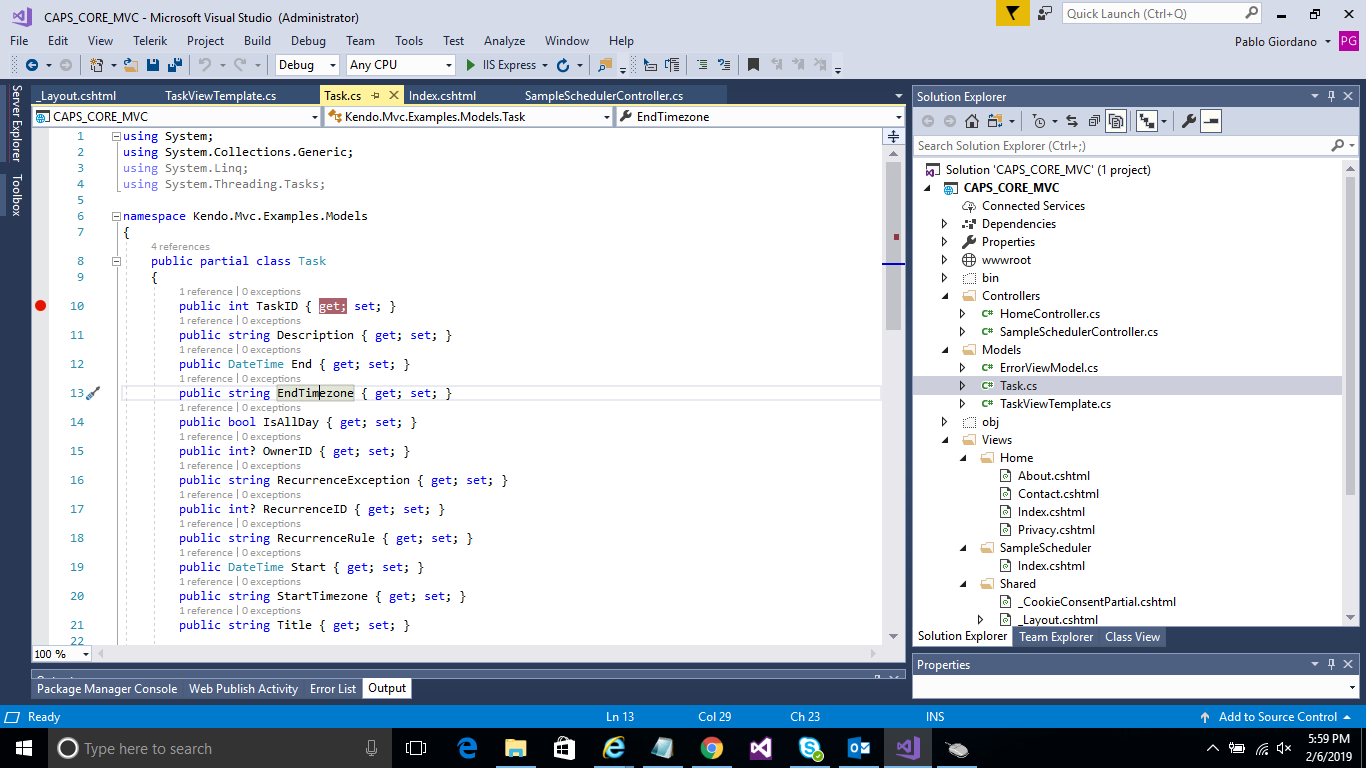Click Add to Source Control in status bar
This screenshot has height=768, width=1366.
[1276, 717]
